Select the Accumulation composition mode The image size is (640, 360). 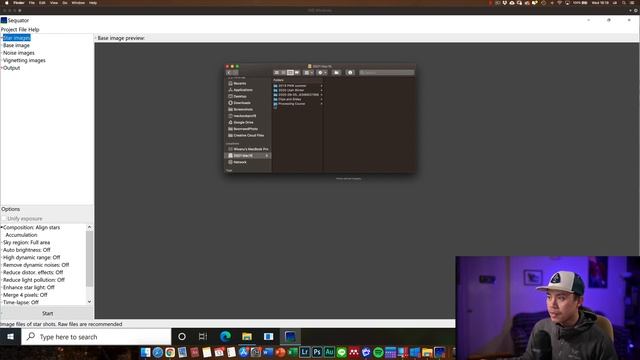pyautogui.click(x=21, y=235)
